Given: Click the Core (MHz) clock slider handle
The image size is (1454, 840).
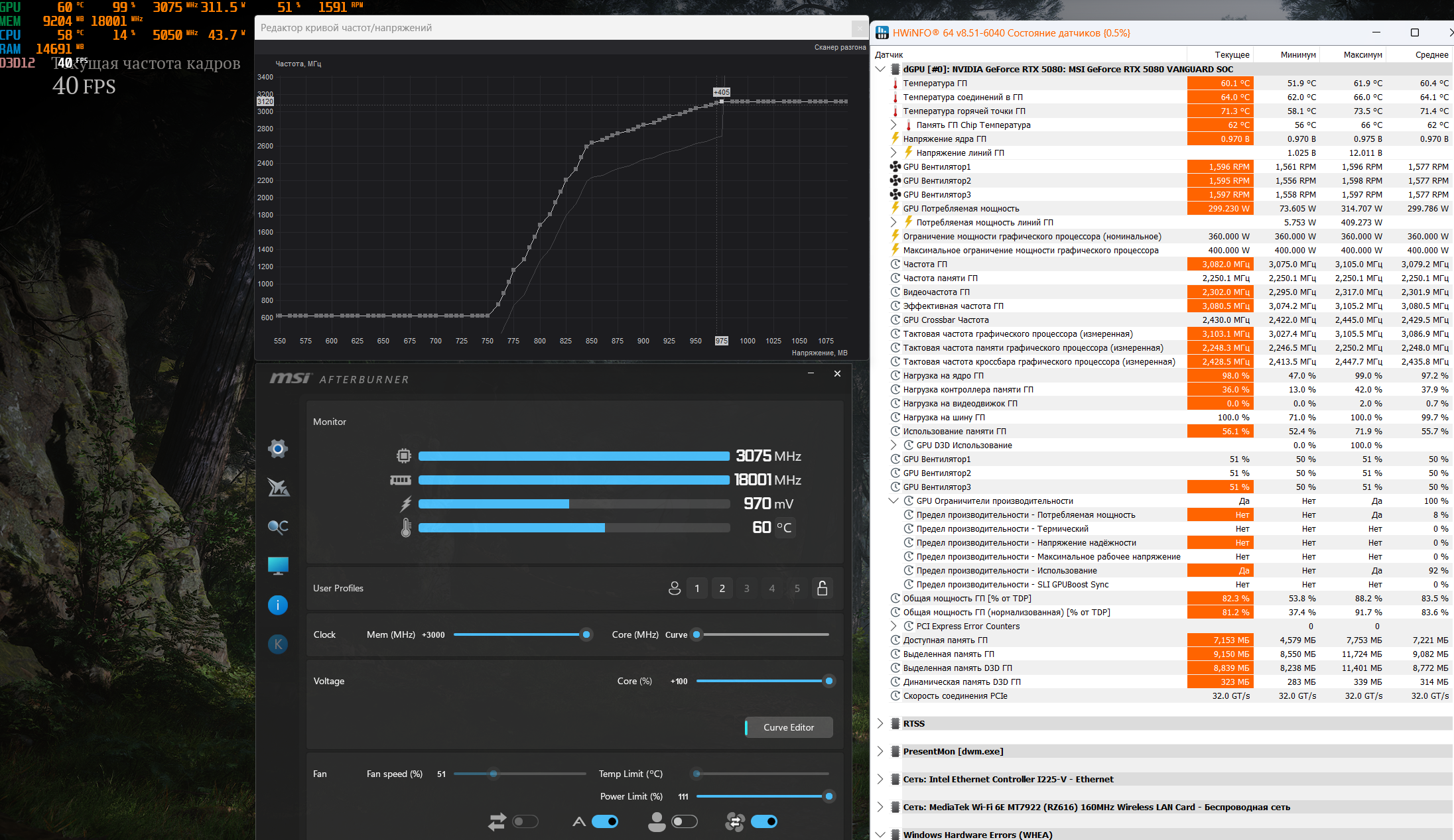Looking at the screenshot, I should (696, 634).
